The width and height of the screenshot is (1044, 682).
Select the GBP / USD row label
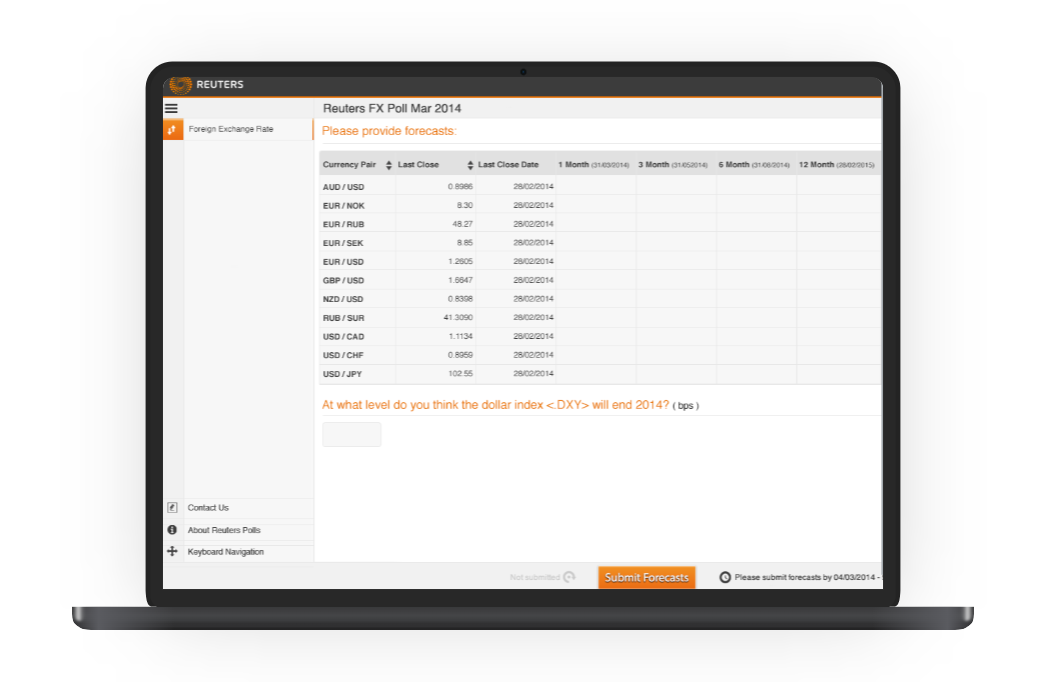point(344,280)
